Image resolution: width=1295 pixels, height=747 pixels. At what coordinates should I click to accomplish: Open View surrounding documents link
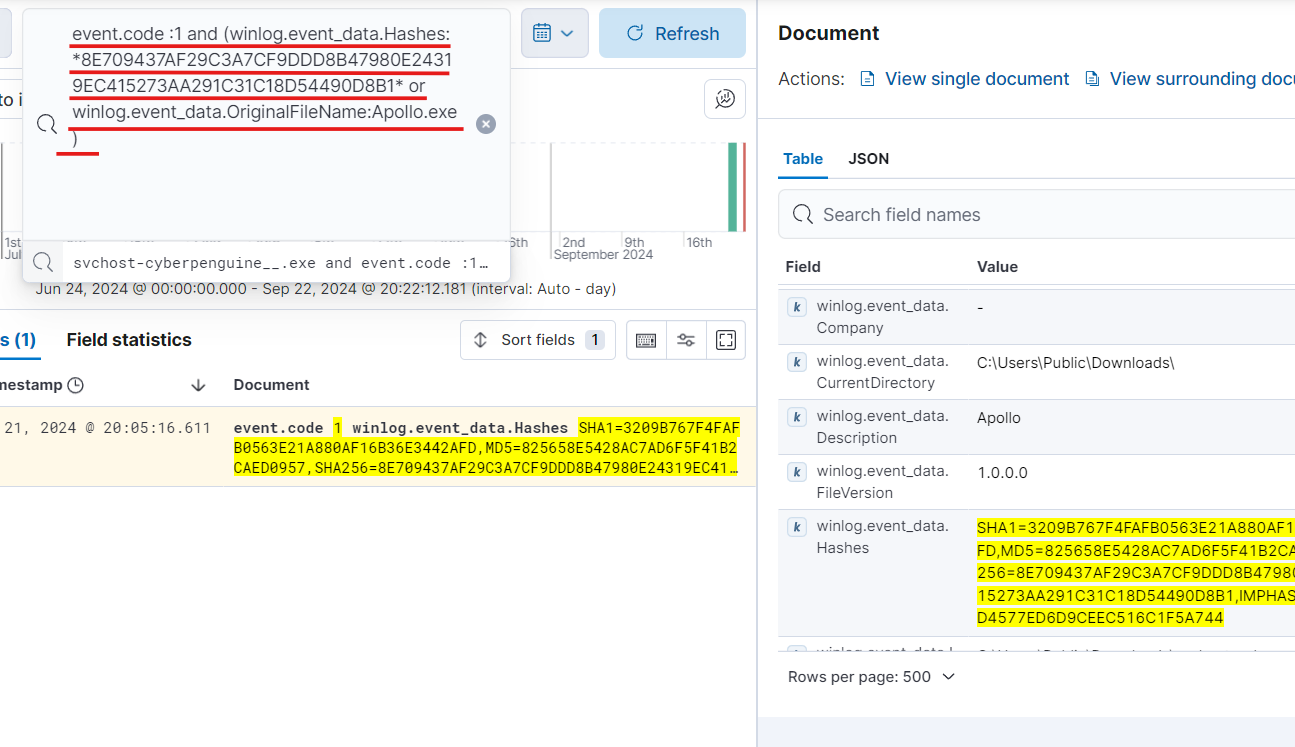tap(1190, 78)
